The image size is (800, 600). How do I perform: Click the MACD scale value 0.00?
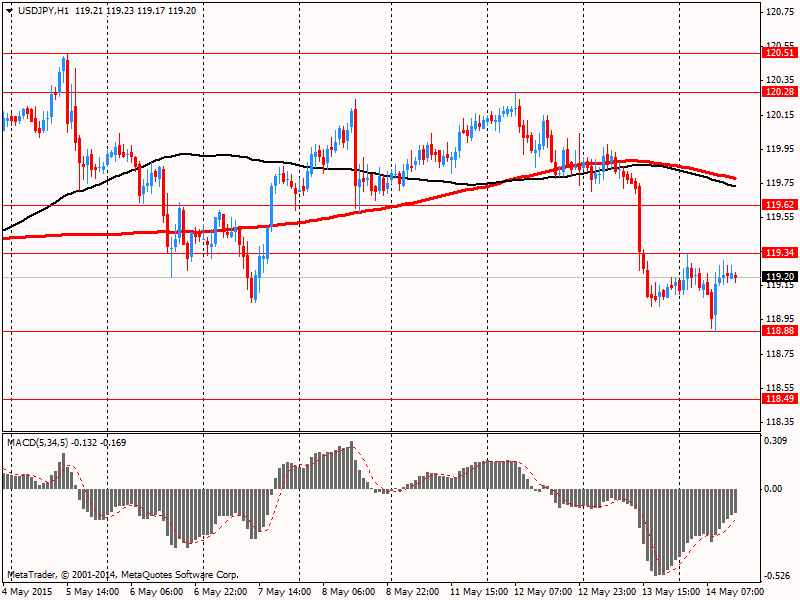[x=773, y=489]
